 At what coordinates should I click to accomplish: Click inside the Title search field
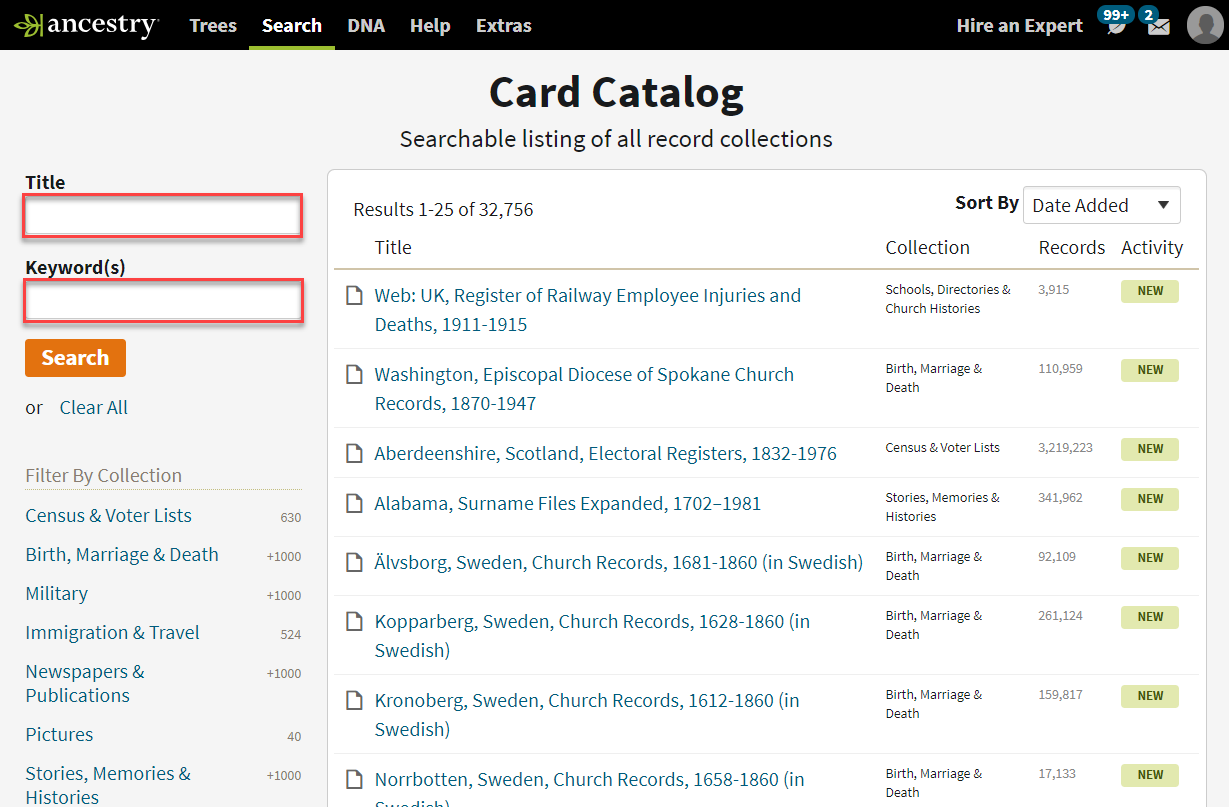point(162,215)
